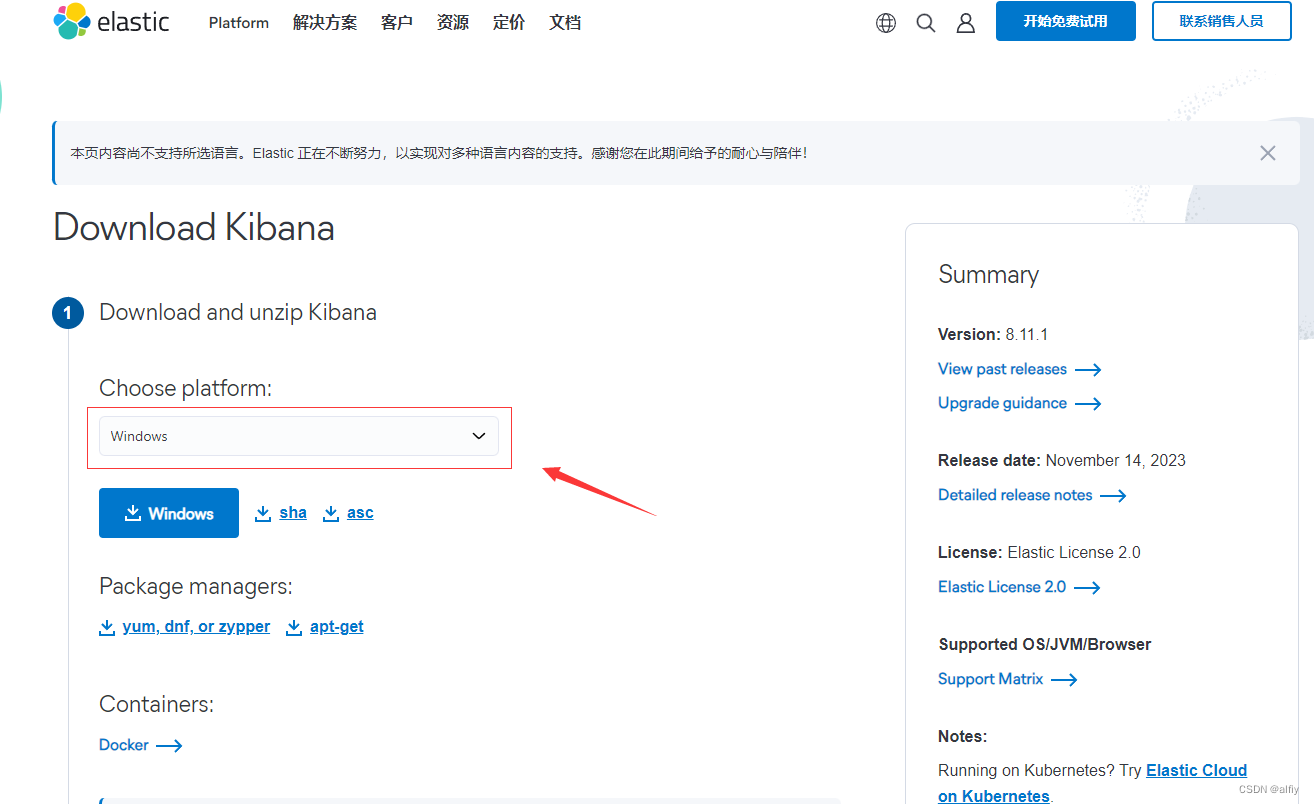This screenshot has width=1314, height=804.
Task: Click the Package managers heading
Action: pyautogui.click(x=196, y=587)
